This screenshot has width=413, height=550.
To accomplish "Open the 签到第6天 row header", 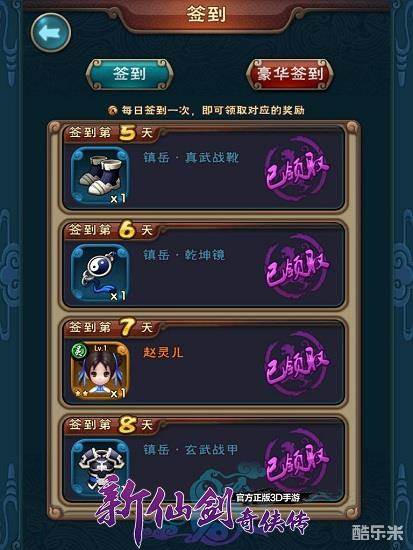I will click(x=111, y=230).
